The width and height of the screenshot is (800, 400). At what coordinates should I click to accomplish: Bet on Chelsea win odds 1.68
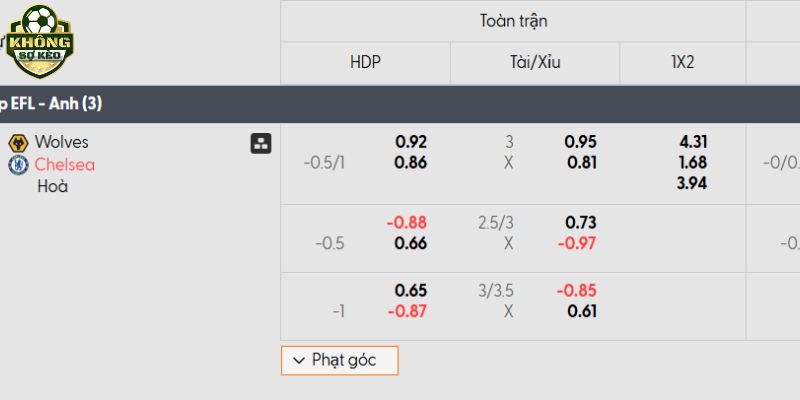coord(692,162)
